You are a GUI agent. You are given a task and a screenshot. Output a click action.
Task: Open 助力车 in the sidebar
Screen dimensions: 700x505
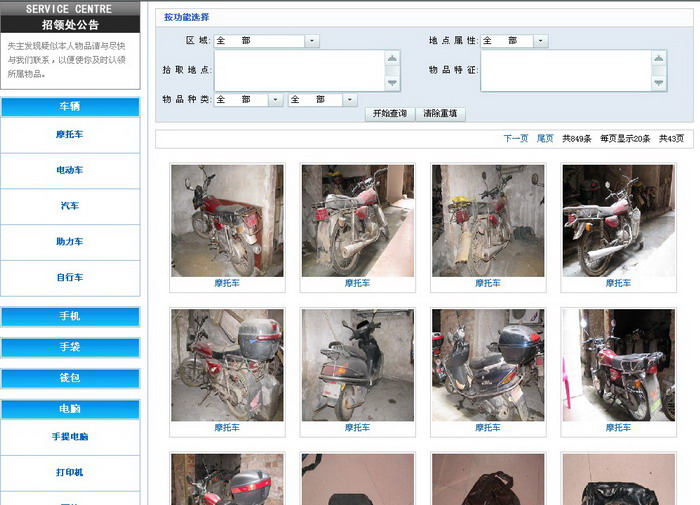(x=70, y=242)
